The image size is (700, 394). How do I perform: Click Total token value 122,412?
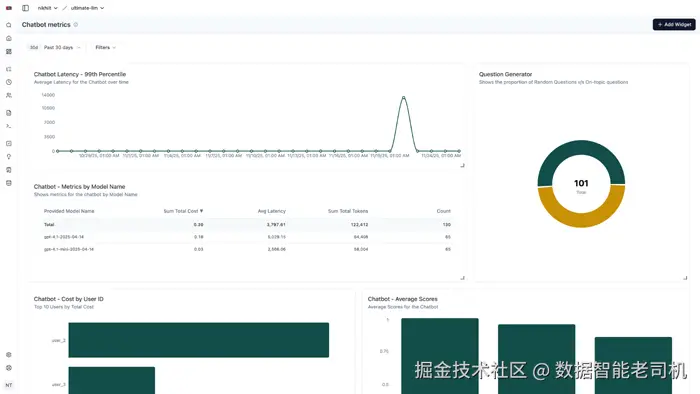click(x=359, y=224)
